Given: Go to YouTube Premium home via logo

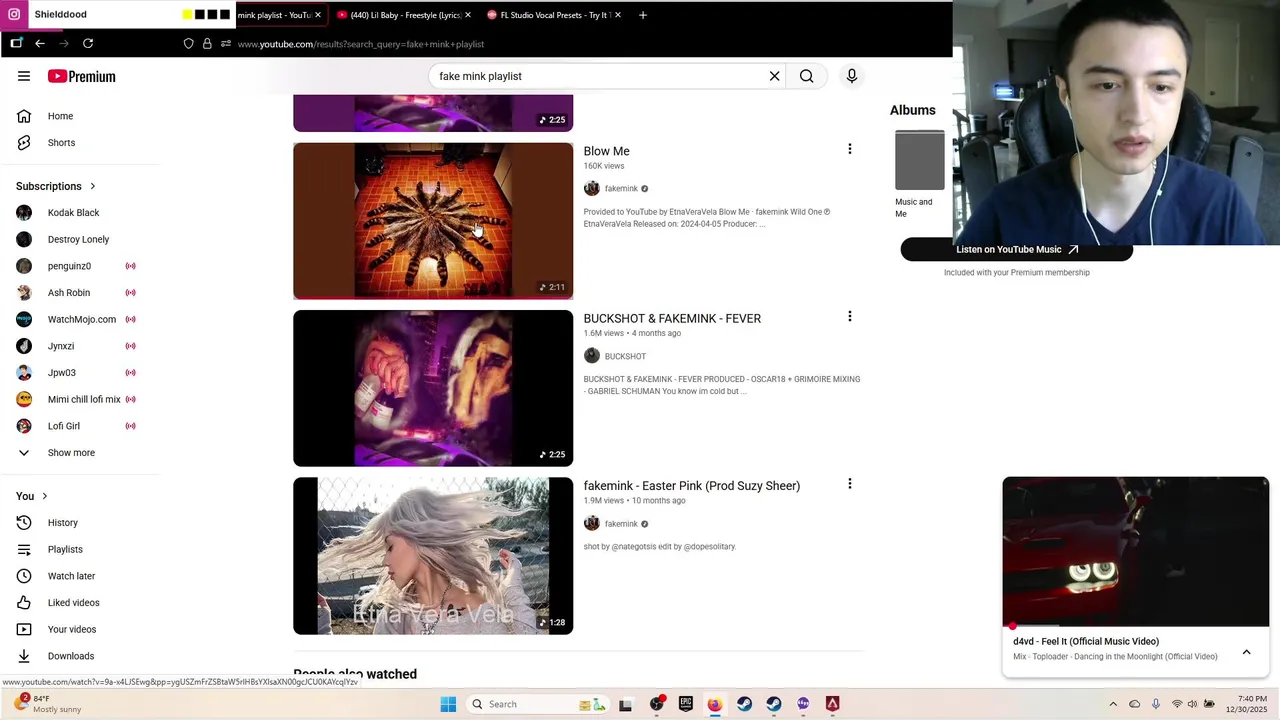Looking at the screenshot, I should pyautogui.click(x=81, y=76).
